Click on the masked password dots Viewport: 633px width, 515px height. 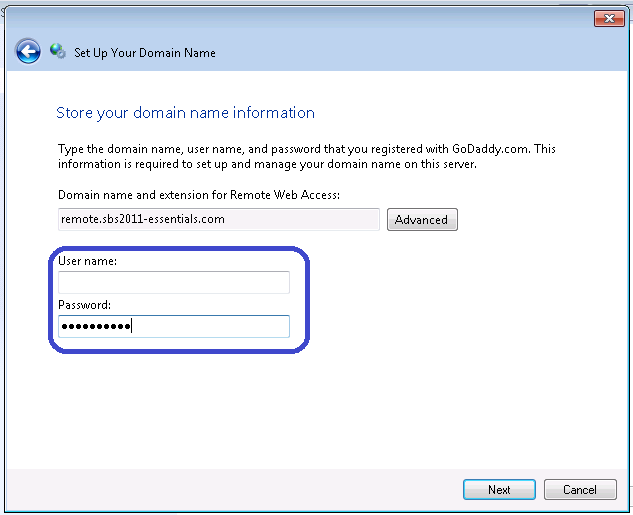[95, 326]
